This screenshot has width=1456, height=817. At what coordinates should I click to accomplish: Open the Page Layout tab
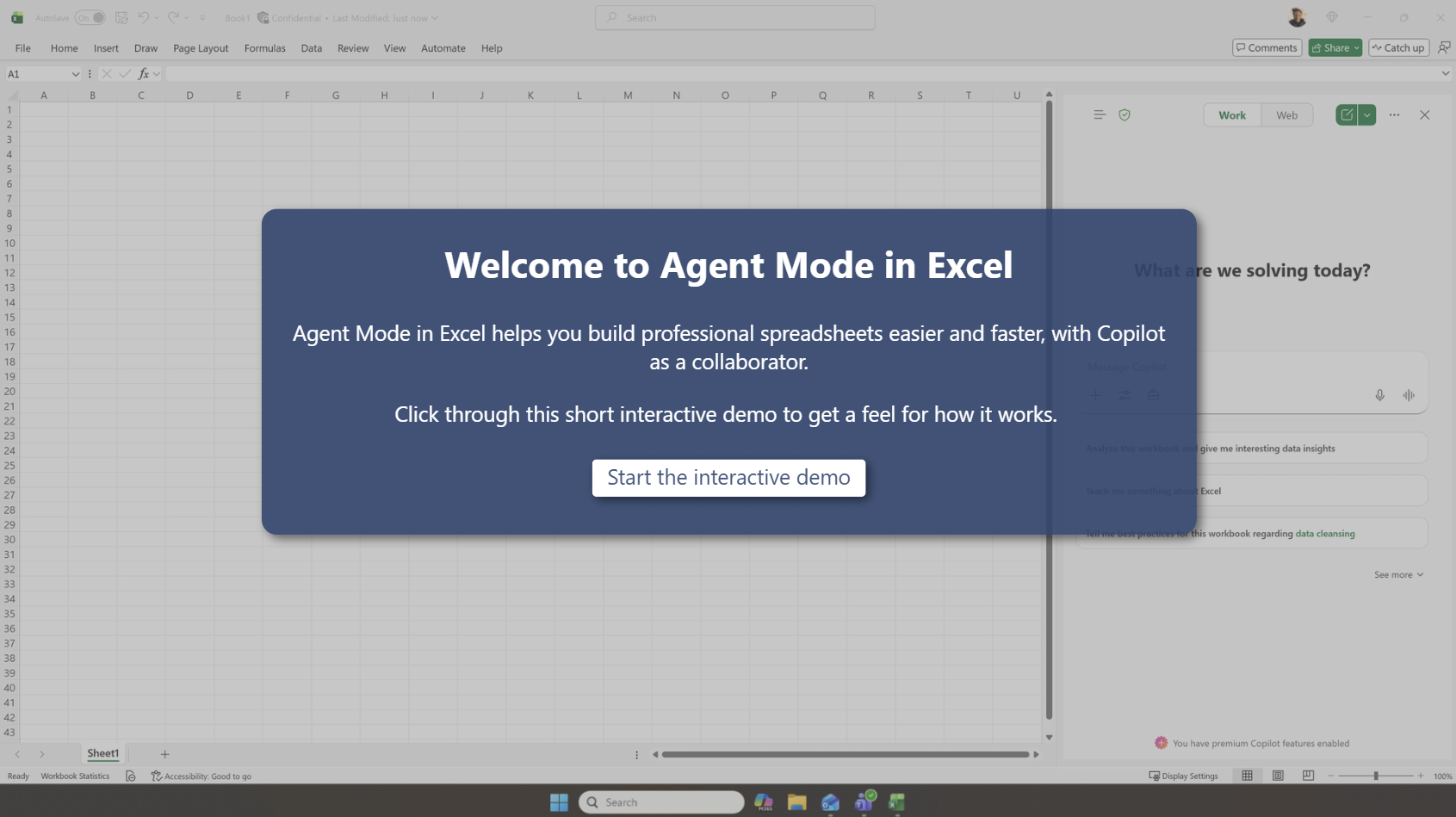click(201, 48)
